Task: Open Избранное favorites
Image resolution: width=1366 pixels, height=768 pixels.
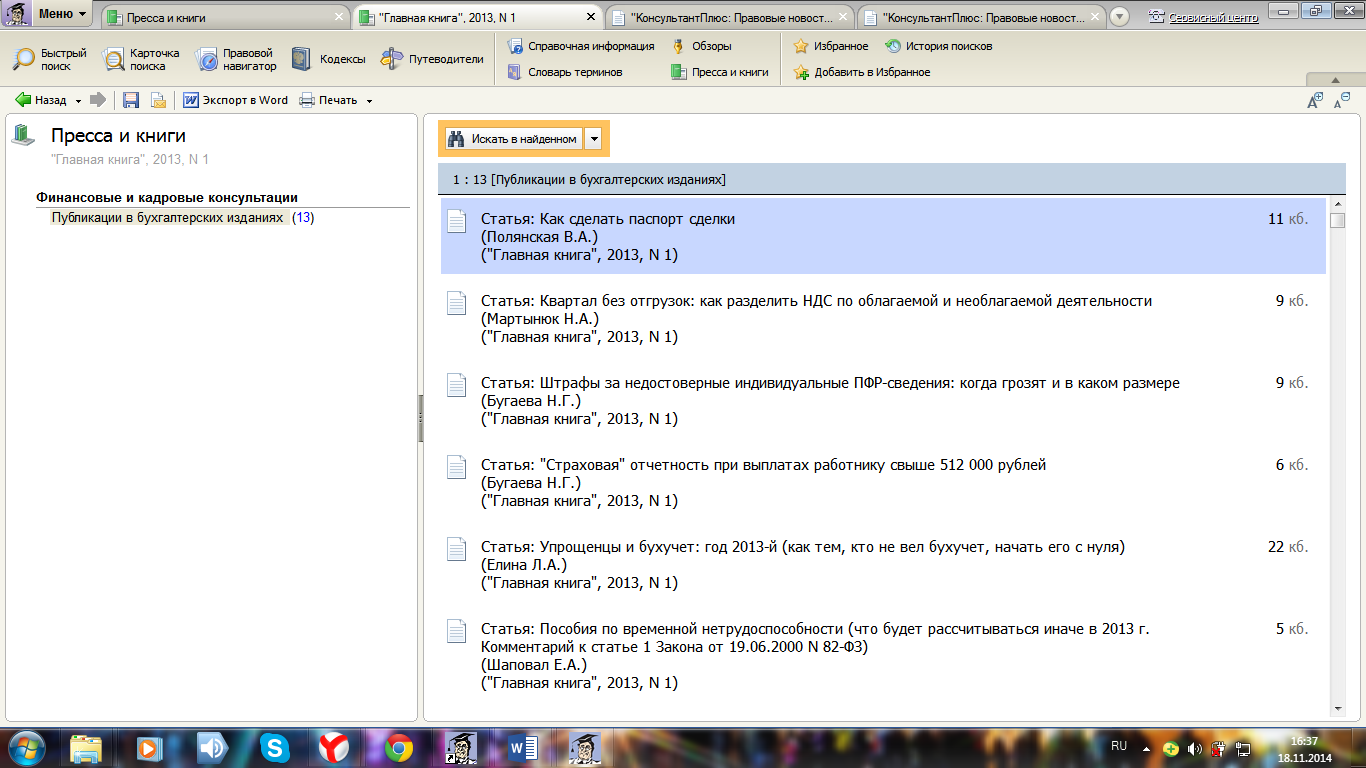Action: 830,46
